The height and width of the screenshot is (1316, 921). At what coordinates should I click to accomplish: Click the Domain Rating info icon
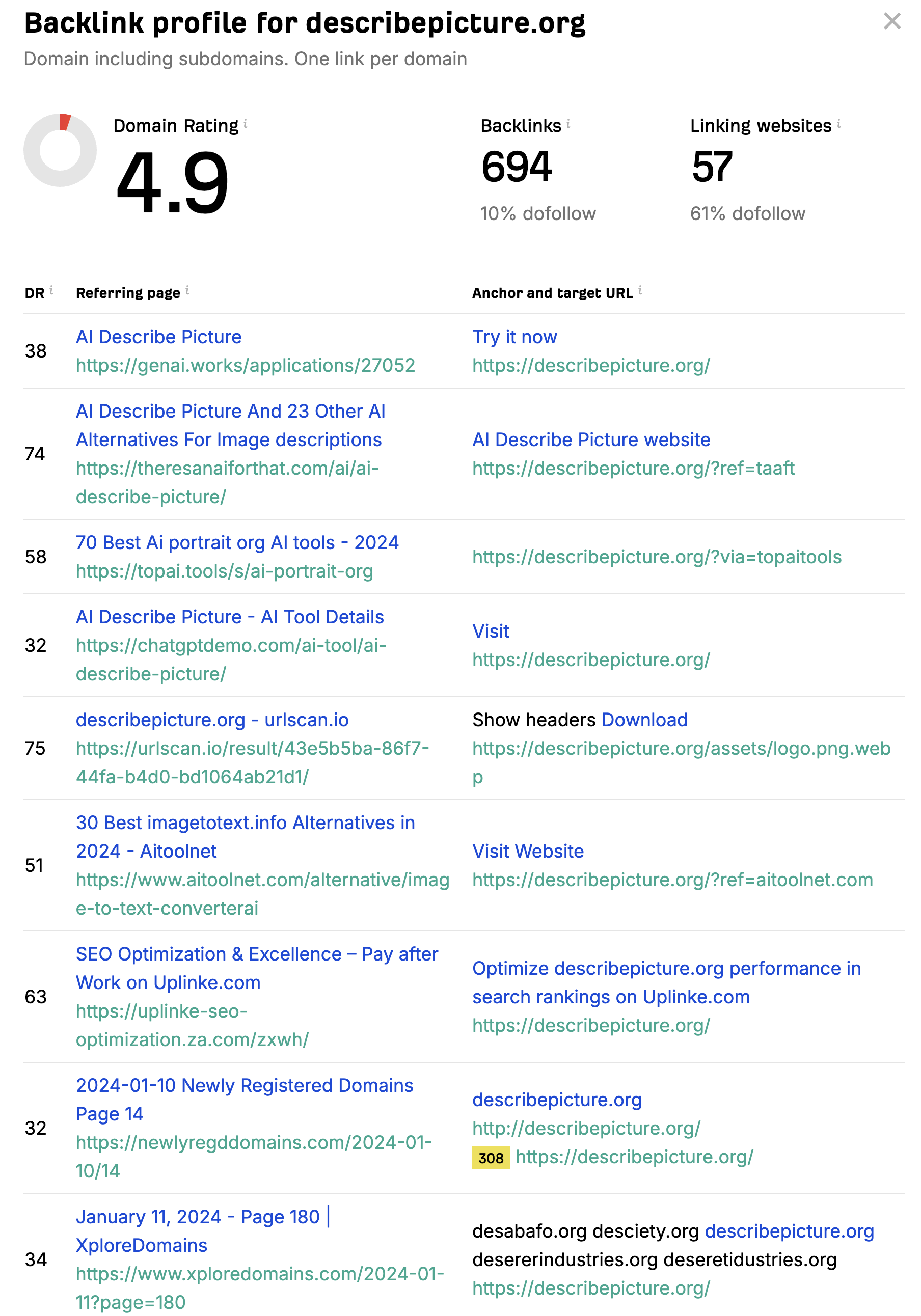tap(246, 123)
